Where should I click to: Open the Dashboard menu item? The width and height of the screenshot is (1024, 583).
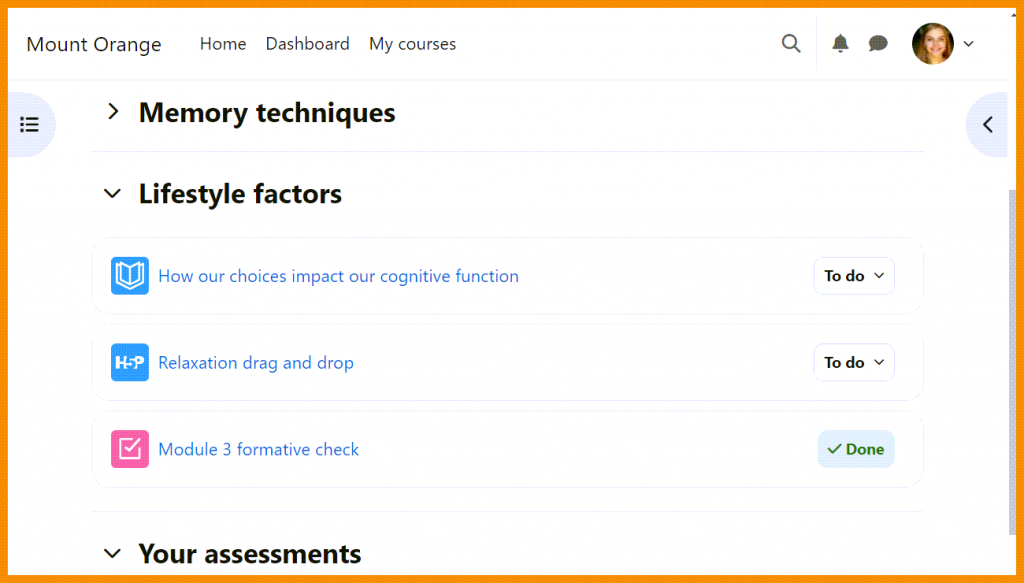(308, 44)
